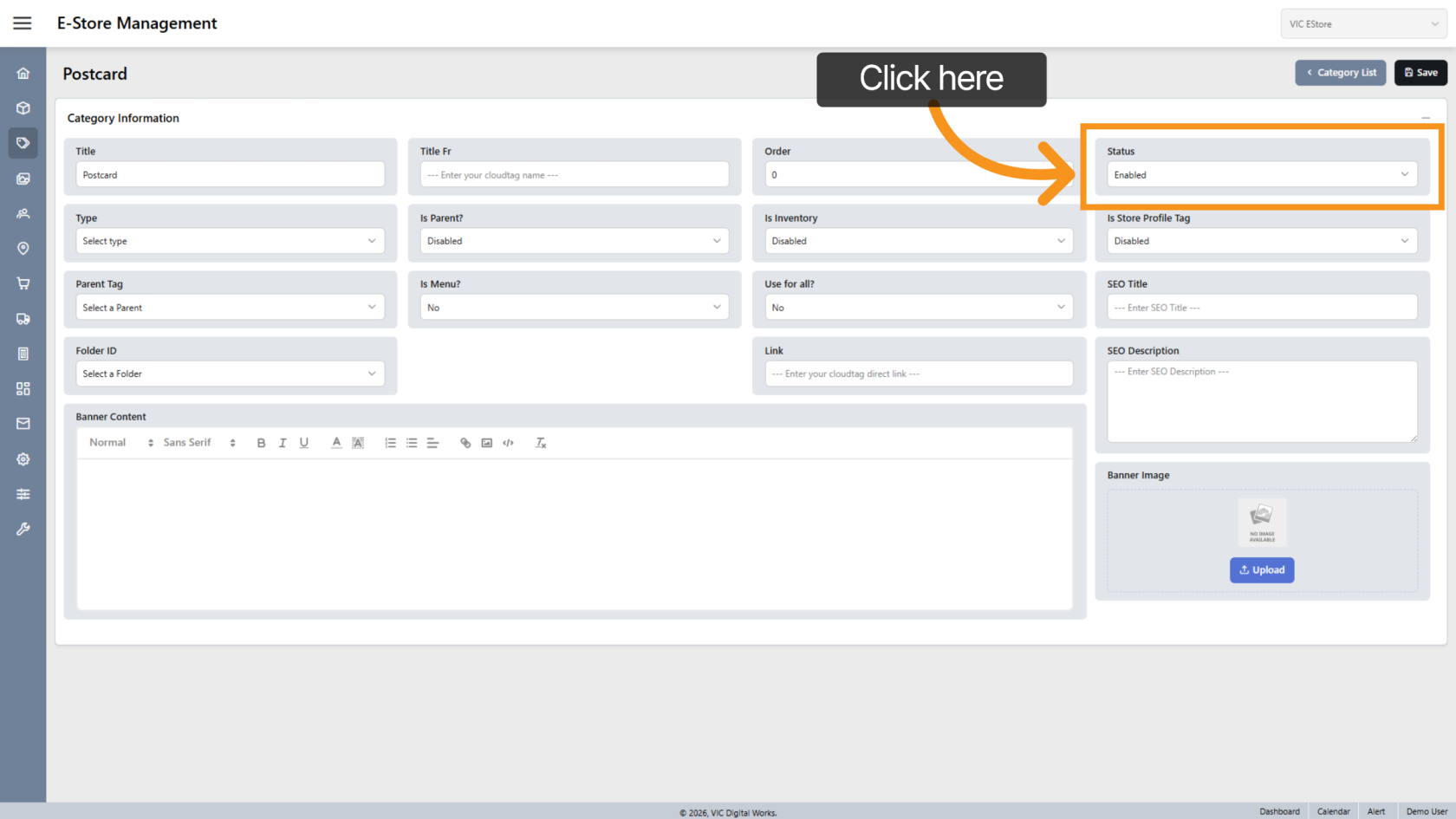Click the SEO Title input field
Viewport: 1456px width, 819px height.
coord(1261,308)
